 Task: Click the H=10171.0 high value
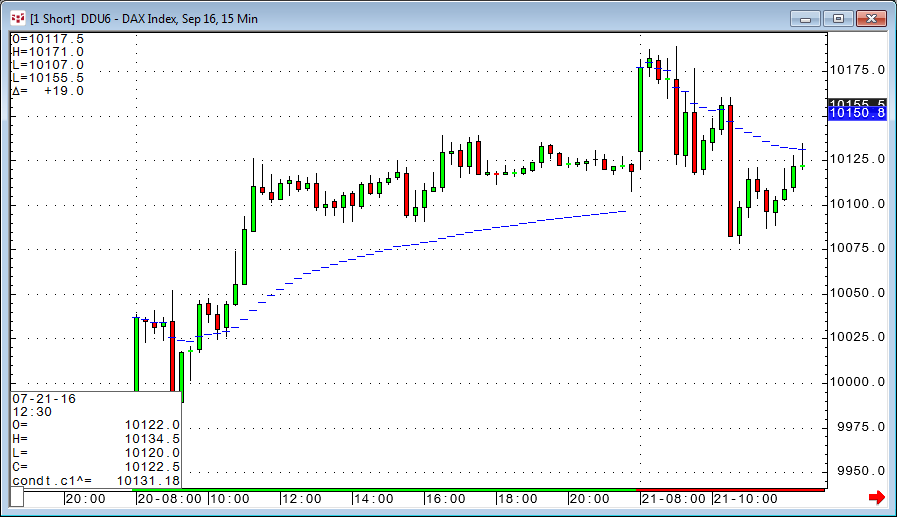coord(48,52)
